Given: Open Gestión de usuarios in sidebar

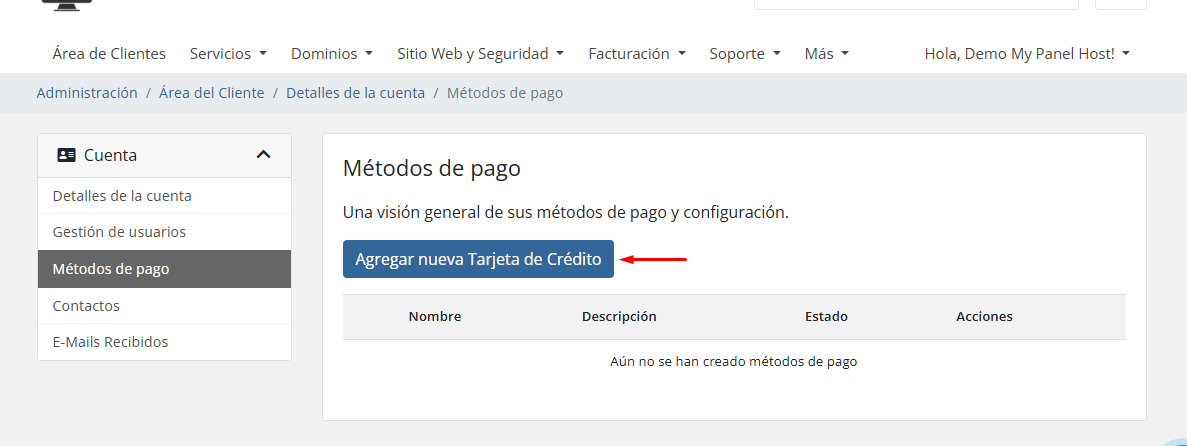Looking at the screenshot, I should [x=119, y=232].
